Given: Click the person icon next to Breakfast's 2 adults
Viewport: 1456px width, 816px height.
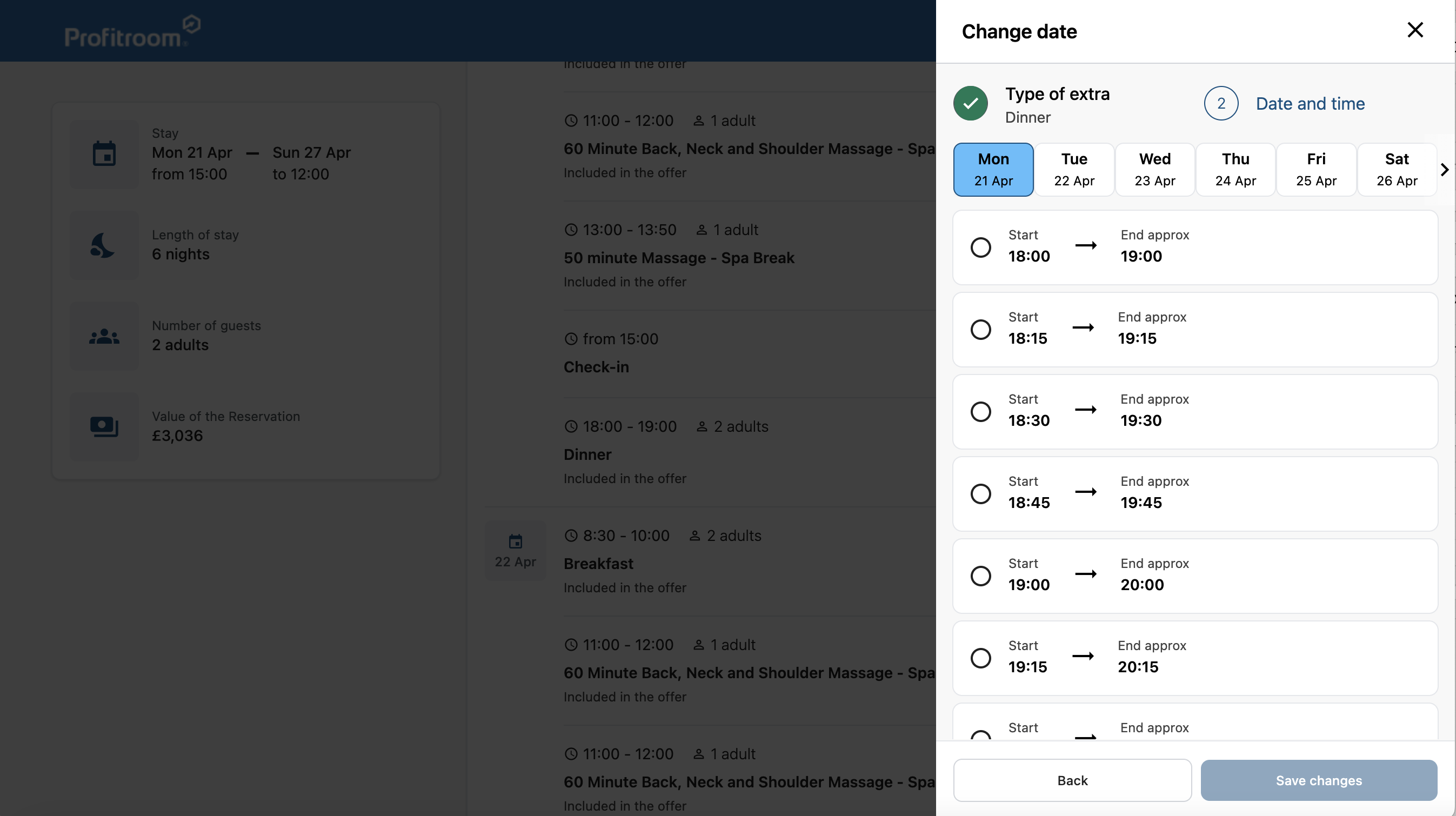Looking at the screenshot, I should coord(694,535).
